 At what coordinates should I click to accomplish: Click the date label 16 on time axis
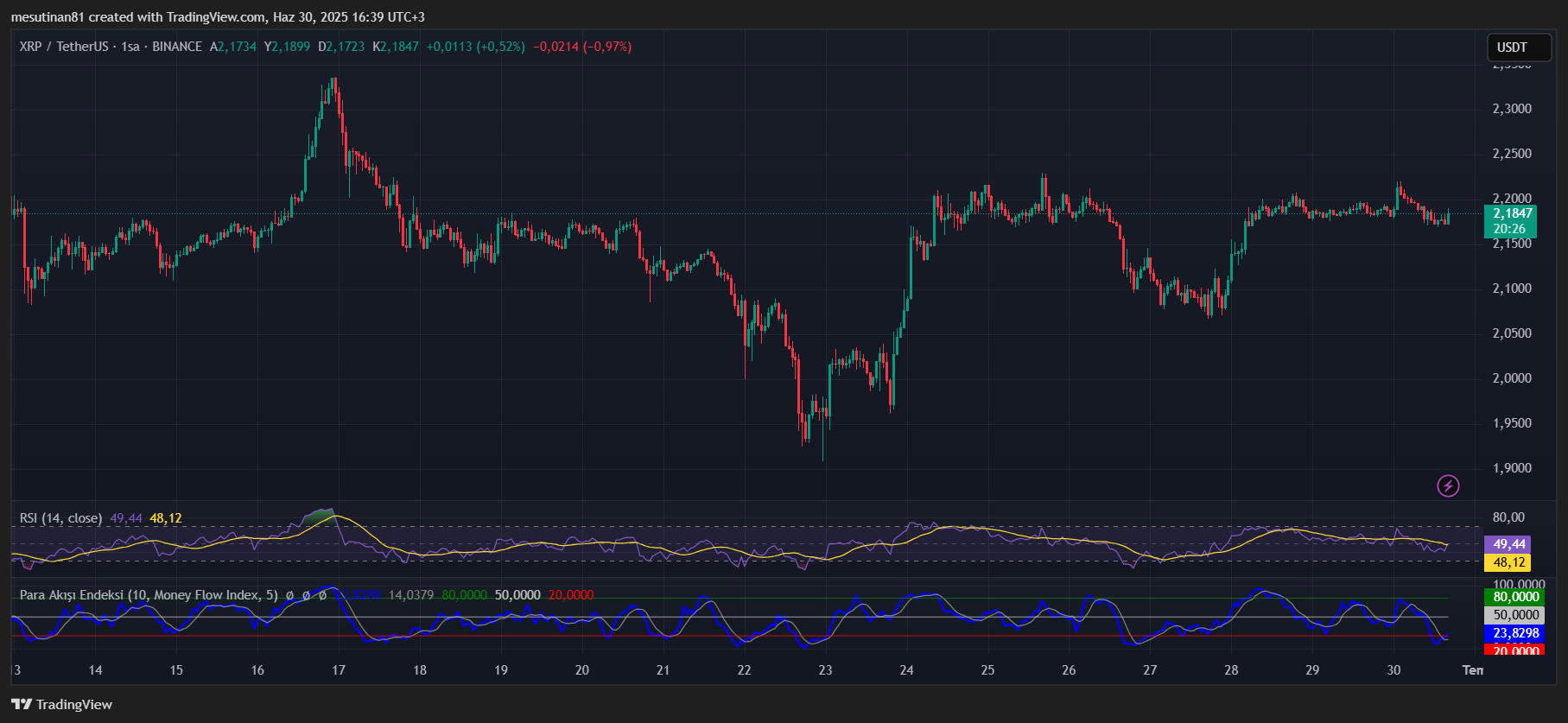point(257,670)
